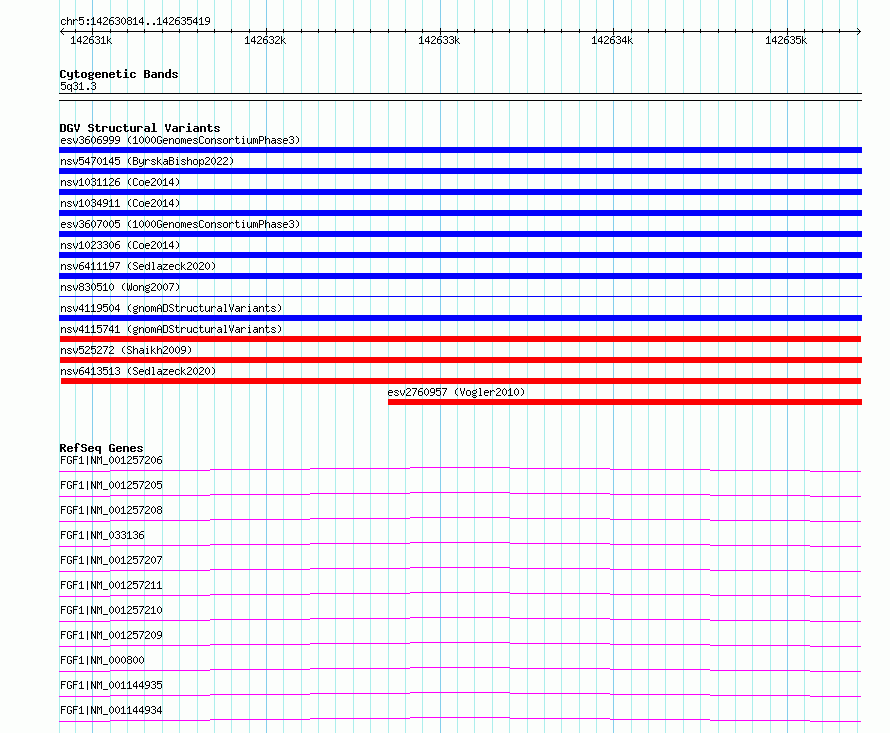Image resolution: width=890 pixels, height=733 pixels.
Task: Select the FGF1|NM_001257208 transcript label
Action: click(111, 510)
